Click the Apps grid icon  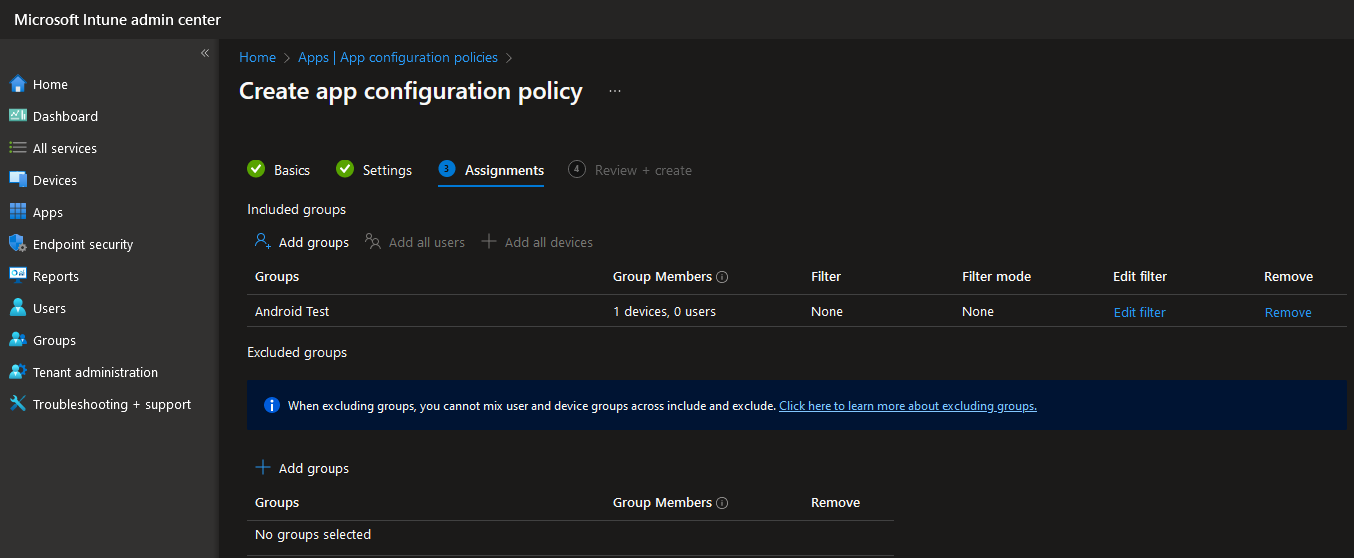pyautogui.click(x=17, y=212)
